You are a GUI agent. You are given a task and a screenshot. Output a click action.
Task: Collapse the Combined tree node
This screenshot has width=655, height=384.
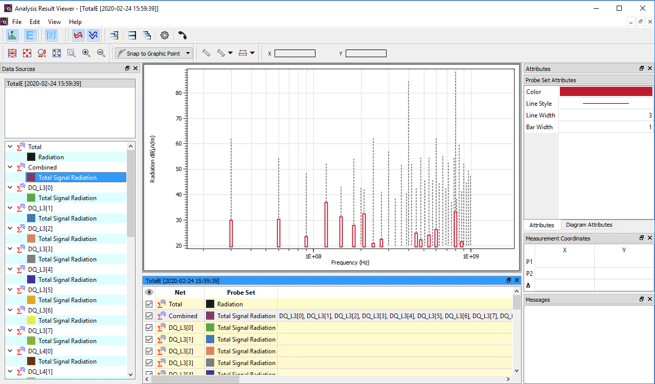tap(10, 167)
